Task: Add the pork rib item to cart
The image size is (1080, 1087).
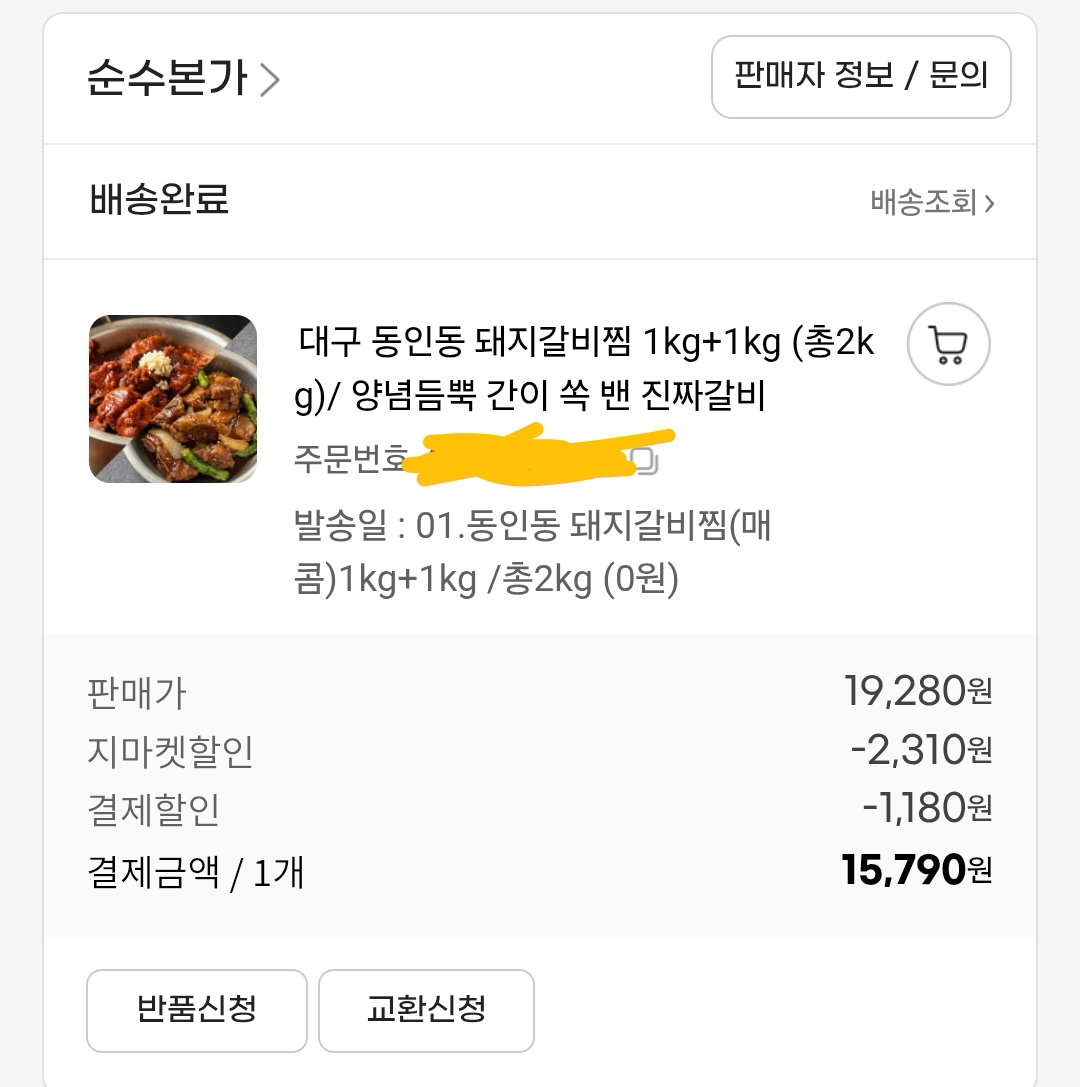Action: (x=948, y=344)
